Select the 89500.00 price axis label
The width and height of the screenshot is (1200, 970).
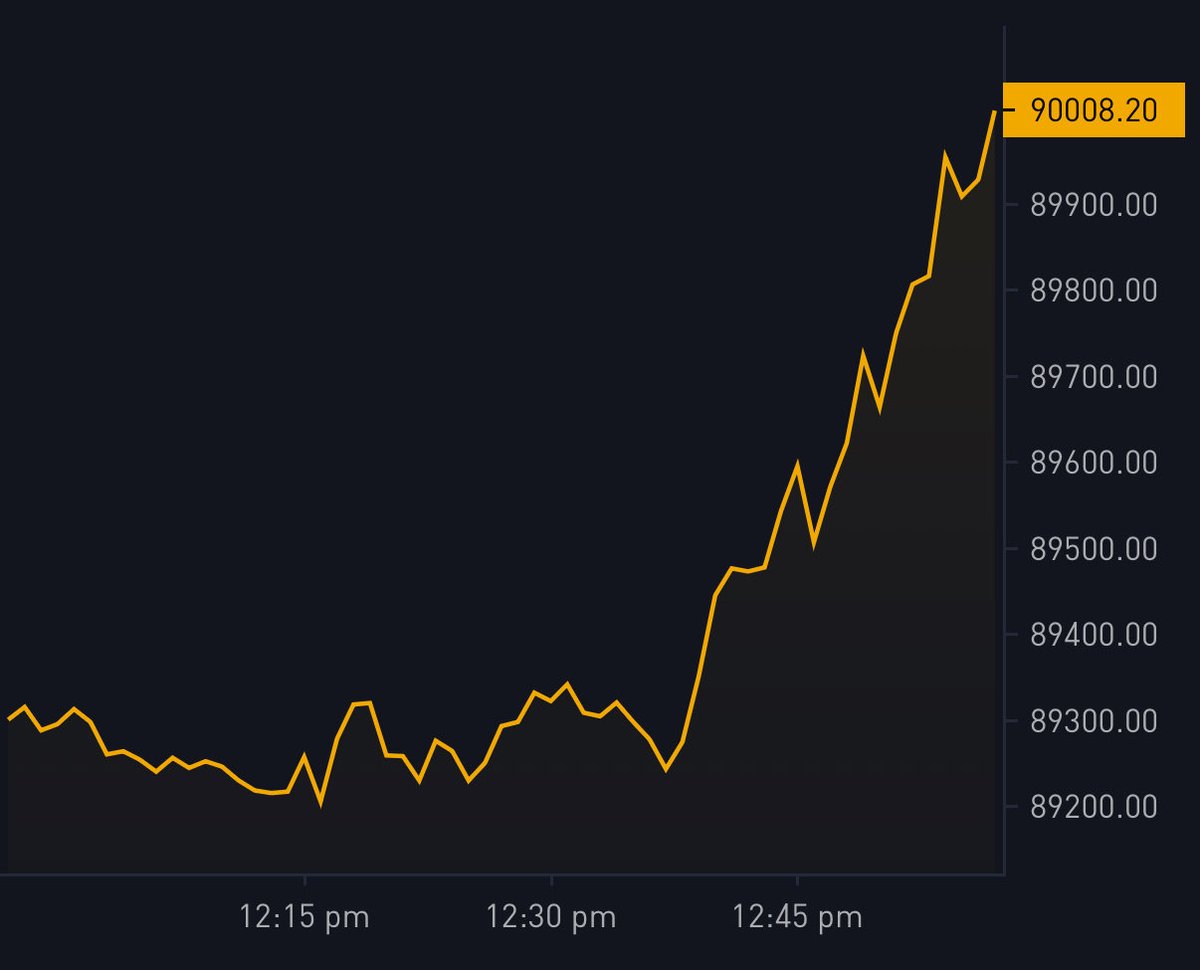point(1094,549)
